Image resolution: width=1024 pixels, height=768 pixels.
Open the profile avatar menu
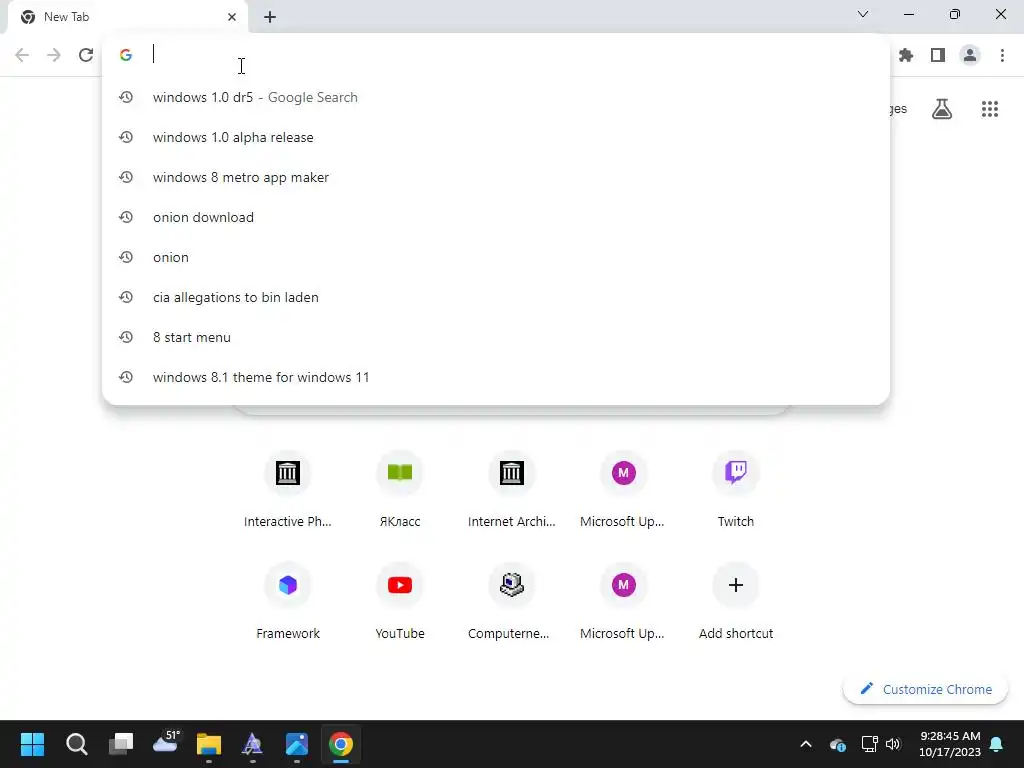pyautogui.click(x=970, y=55)
